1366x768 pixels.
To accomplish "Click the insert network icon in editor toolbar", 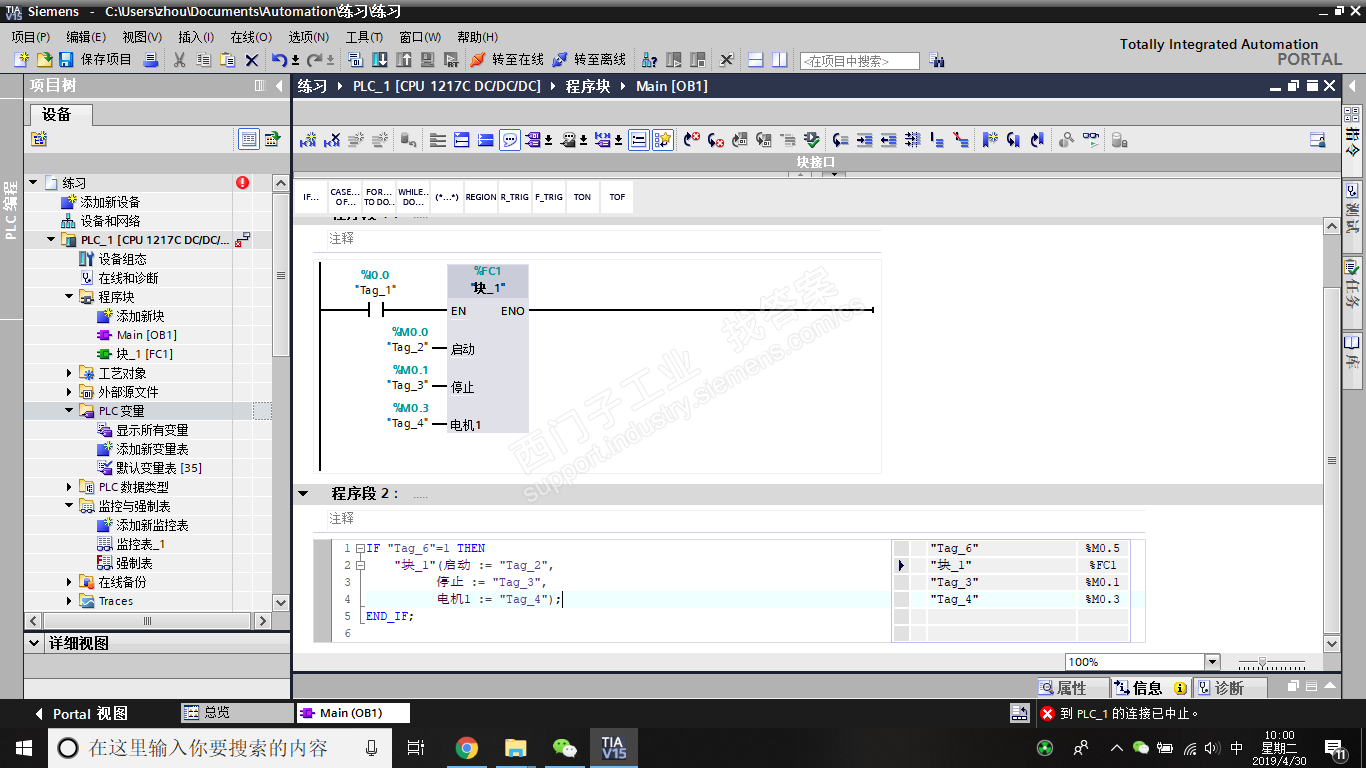I will coord(308,140).
